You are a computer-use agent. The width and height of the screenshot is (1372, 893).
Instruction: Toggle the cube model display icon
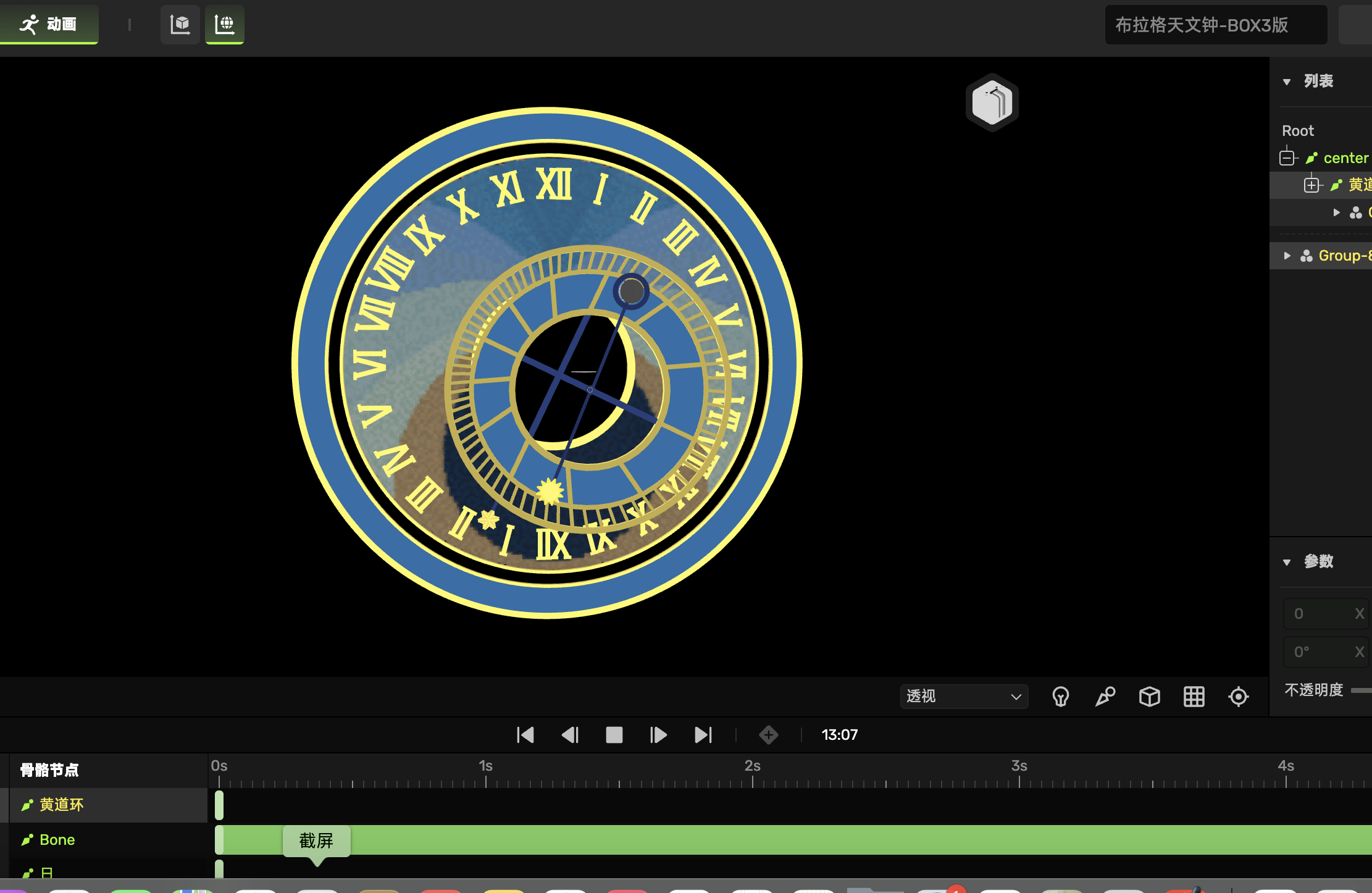pos(1150,697)
